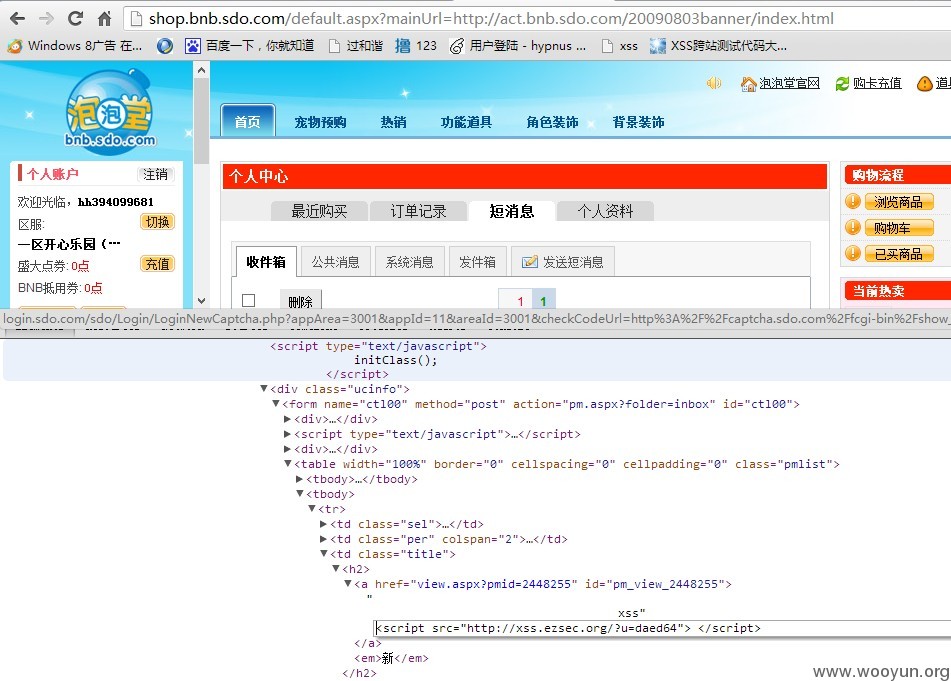Screen dimensions: 951x681
Task: Open the 最近购买 tab
Action: pyautogui.click(x=319, y=211)
